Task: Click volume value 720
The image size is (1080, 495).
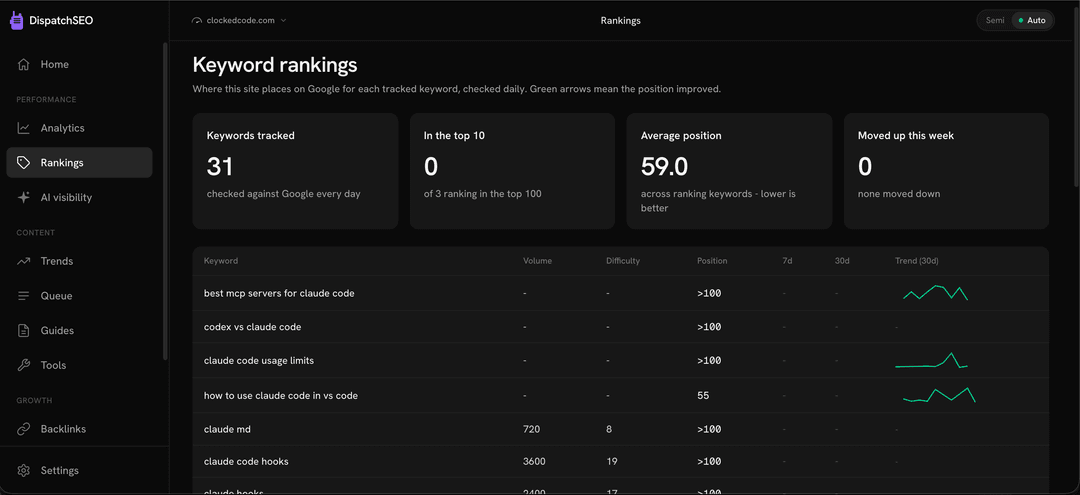Action: [x=532, y=430]
